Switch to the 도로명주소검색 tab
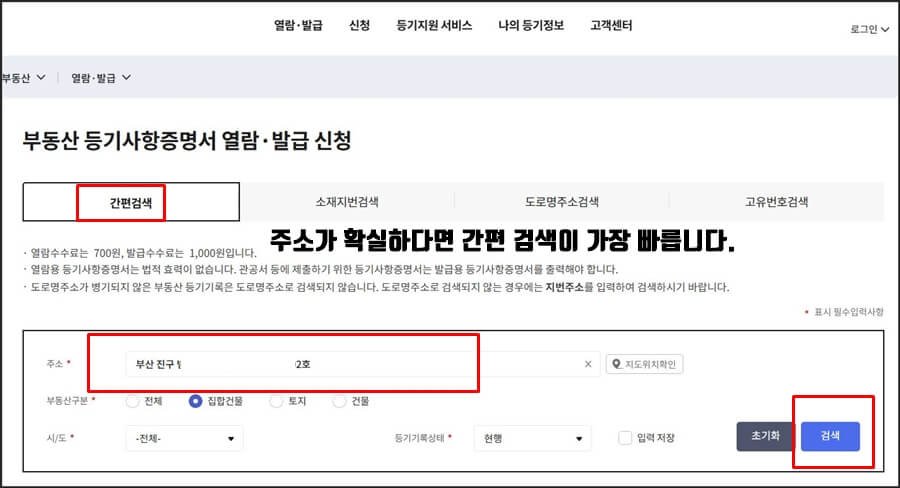Image resolution: width=900 pixels, height=488 pixels. point(562,202)
